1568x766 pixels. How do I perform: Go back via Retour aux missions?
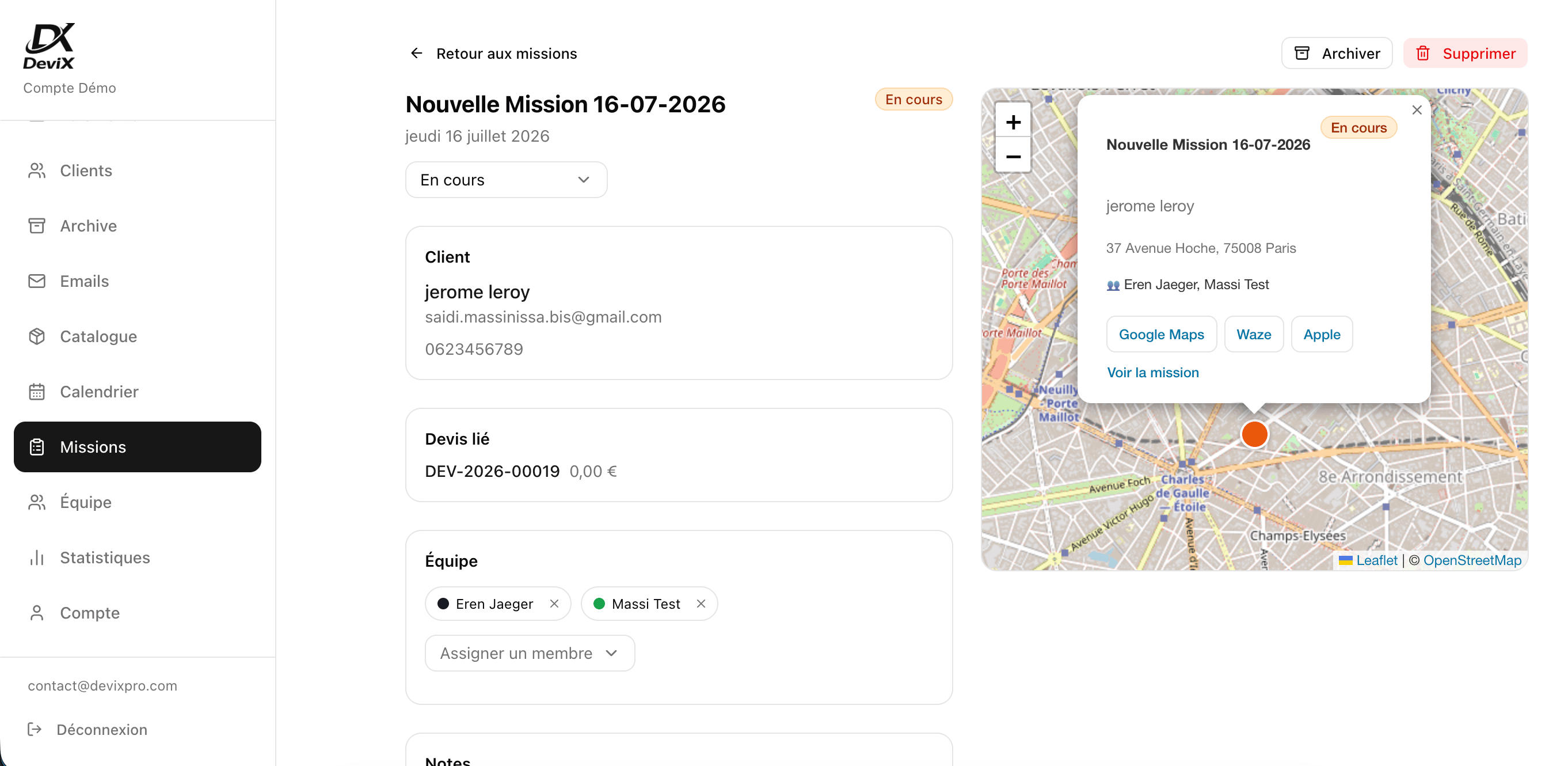coord(493,54)
